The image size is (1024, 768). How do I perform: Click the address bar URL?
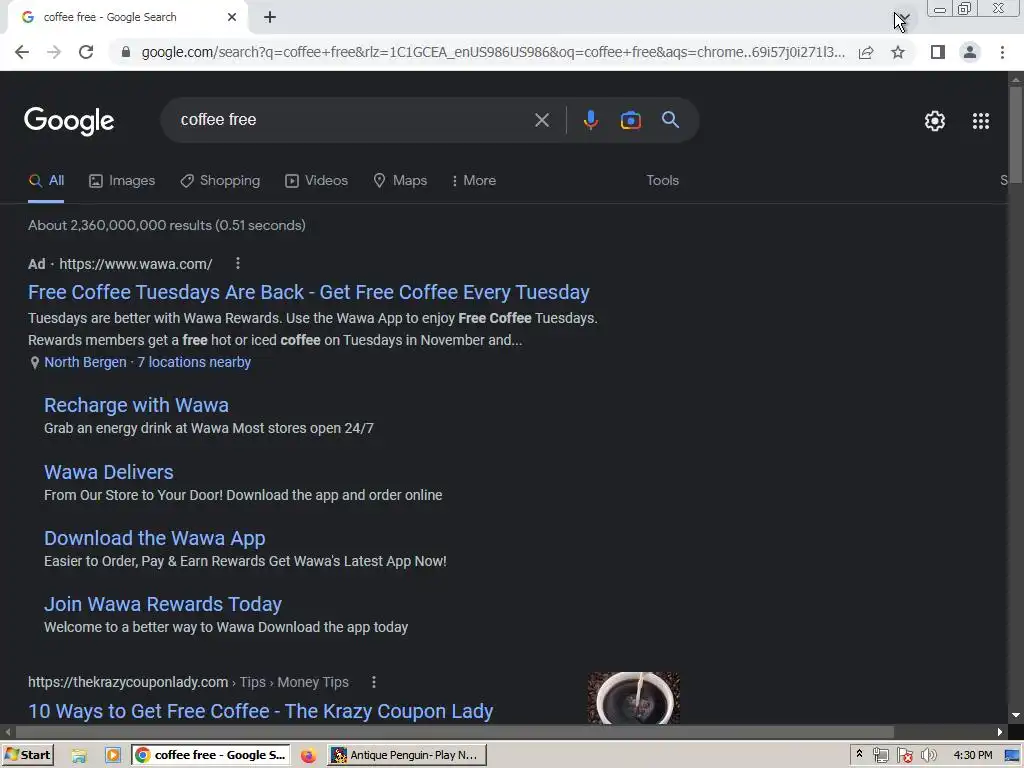coord(493,52)
